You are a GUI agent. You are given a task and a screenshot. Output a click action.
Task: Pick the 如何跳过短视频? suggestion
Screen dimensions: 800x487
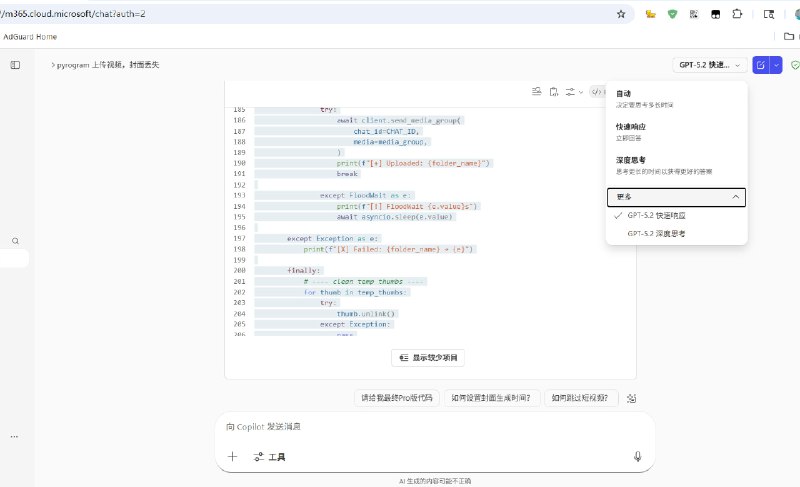pyautogui.click(x=580, y=398)
